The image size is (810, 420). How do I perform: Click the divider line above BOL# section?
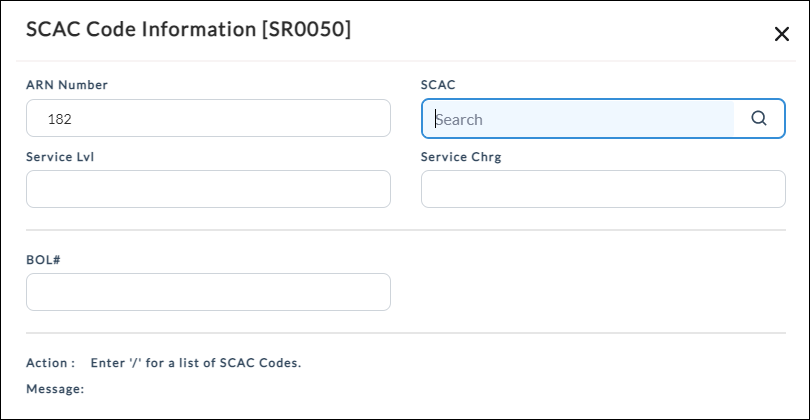(x=406, y=230)
